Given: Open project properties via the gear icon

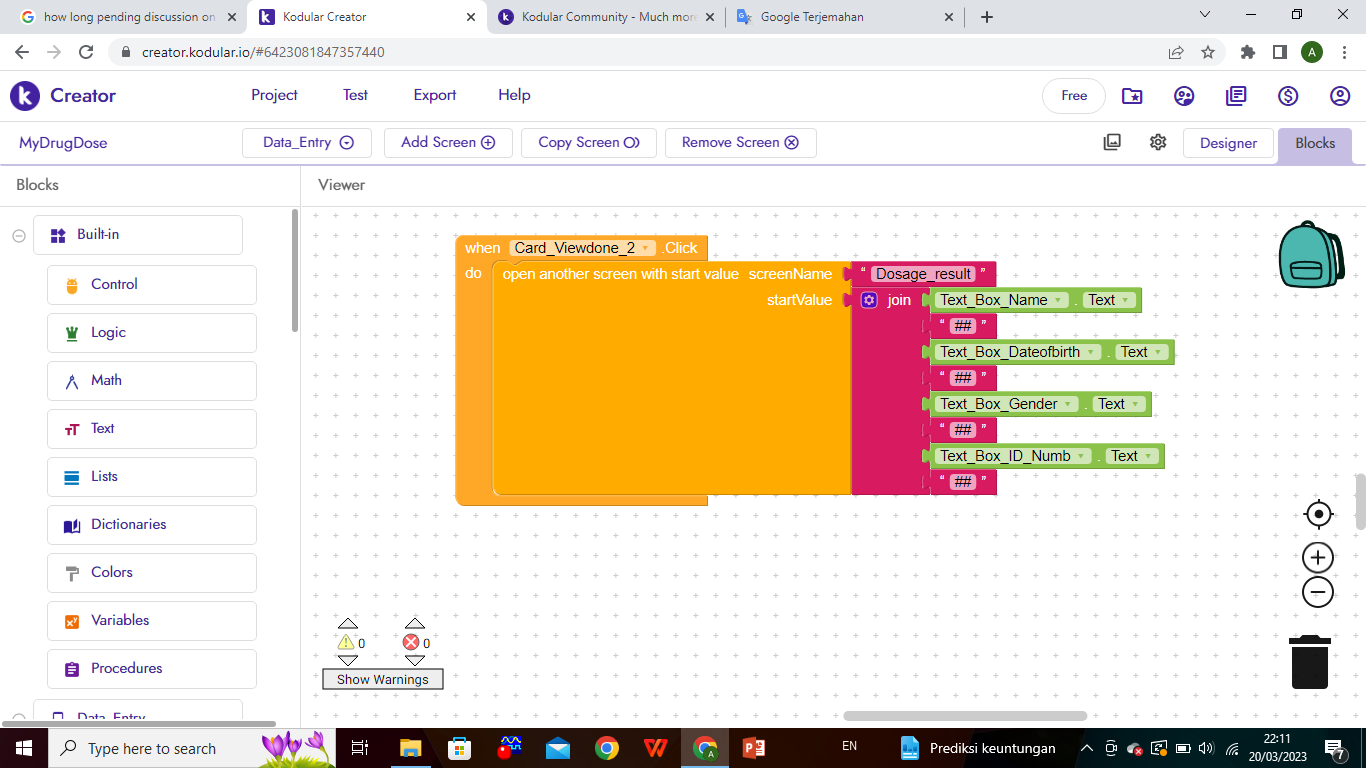Looking at the screenshot, I should tap(1158, 142).
